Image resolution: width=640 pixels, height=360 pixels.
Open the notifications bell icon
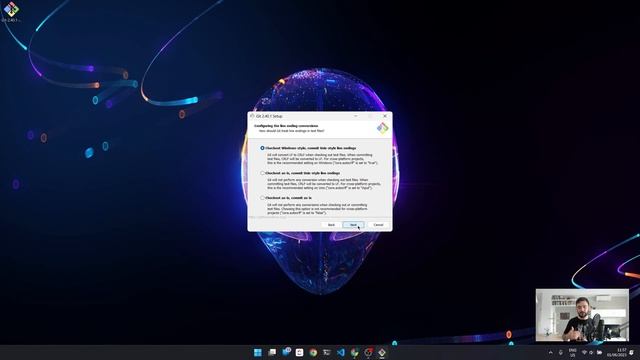pos(632,353)
